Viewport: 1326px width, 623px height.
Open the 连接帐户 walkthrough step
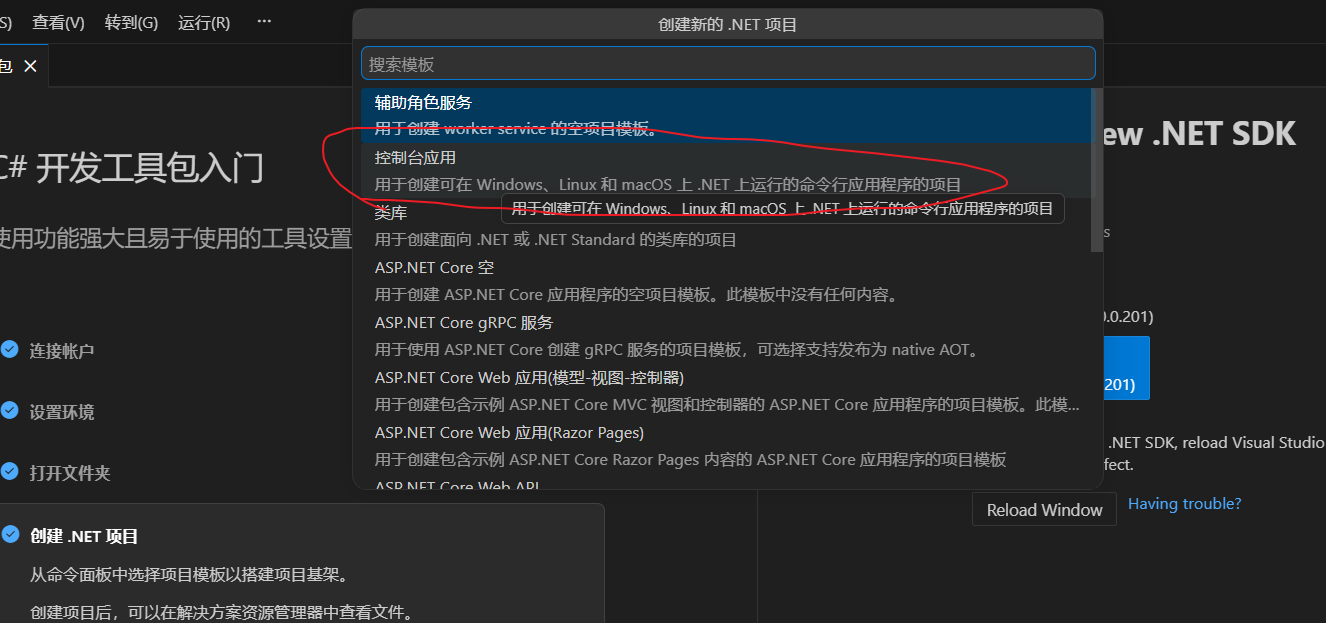(61, 351)
